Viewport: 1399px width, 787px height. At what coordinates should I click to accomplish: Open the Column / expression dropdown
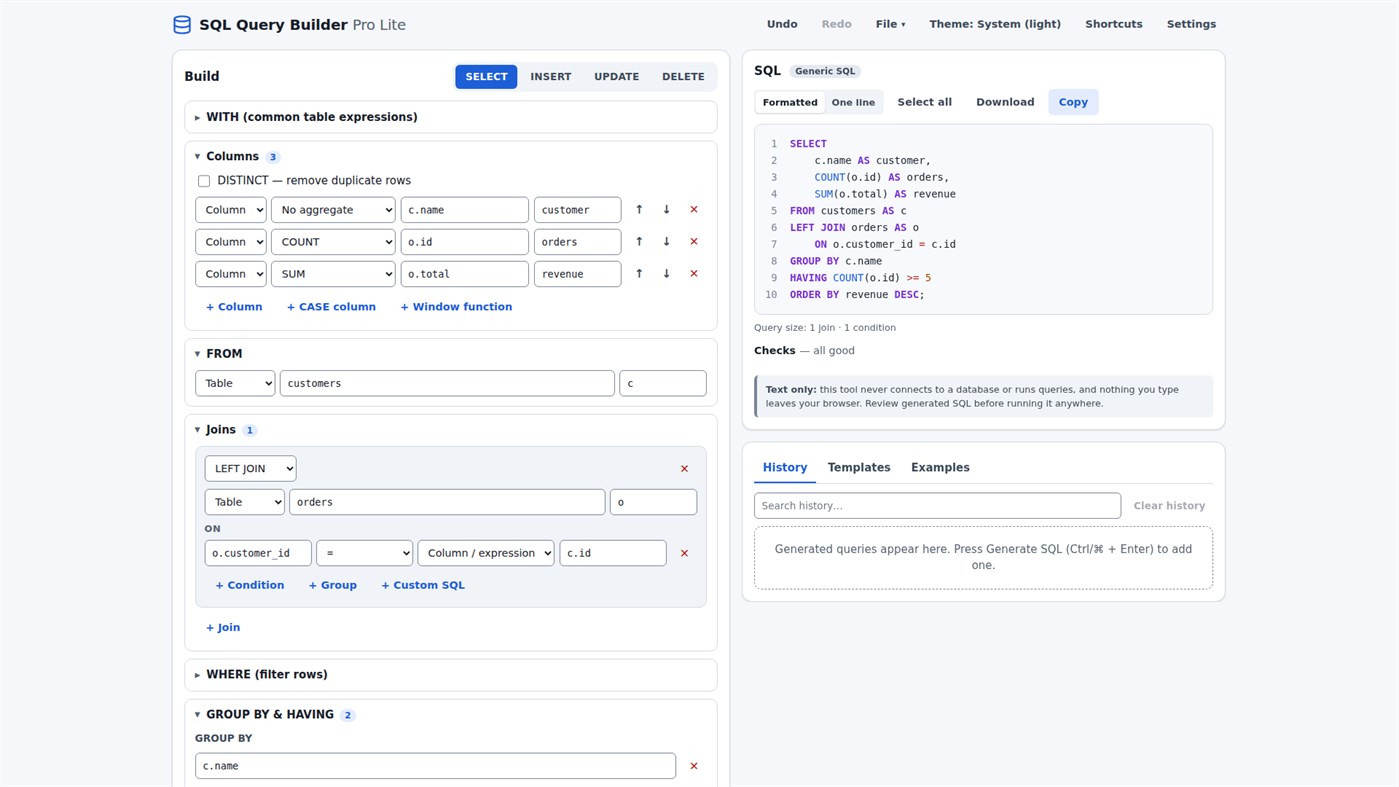(x=486, y=553)
